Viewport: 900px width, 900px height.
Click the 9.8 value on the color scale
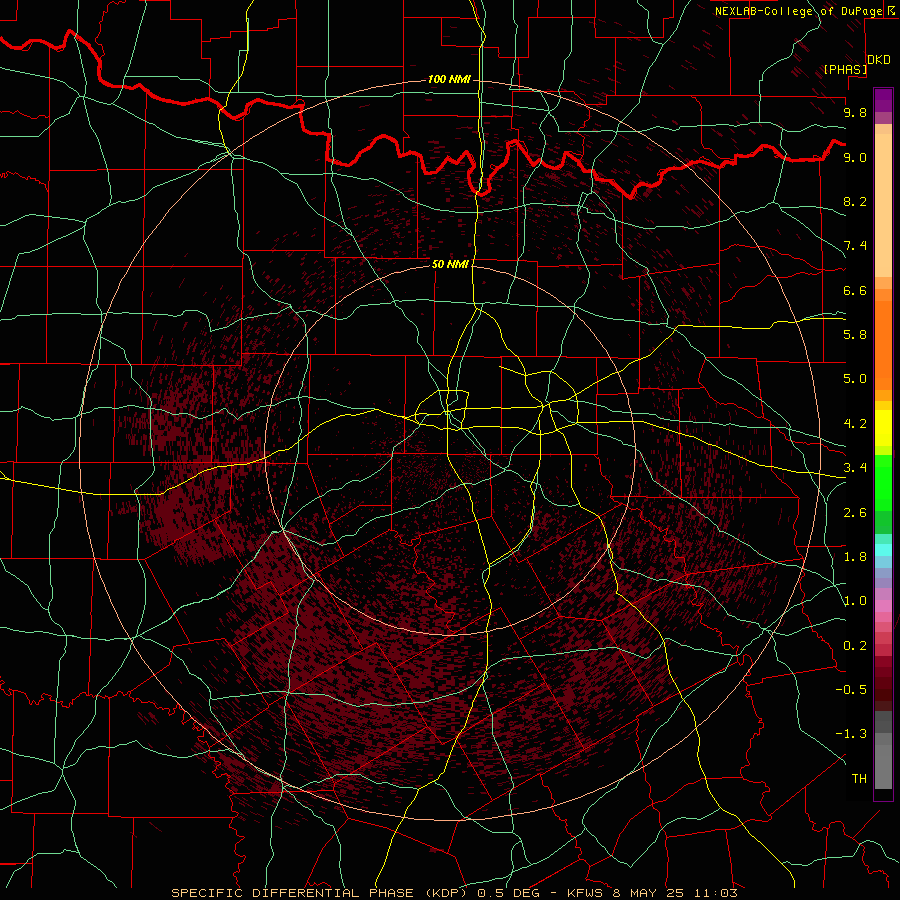[x=855, y=112]
